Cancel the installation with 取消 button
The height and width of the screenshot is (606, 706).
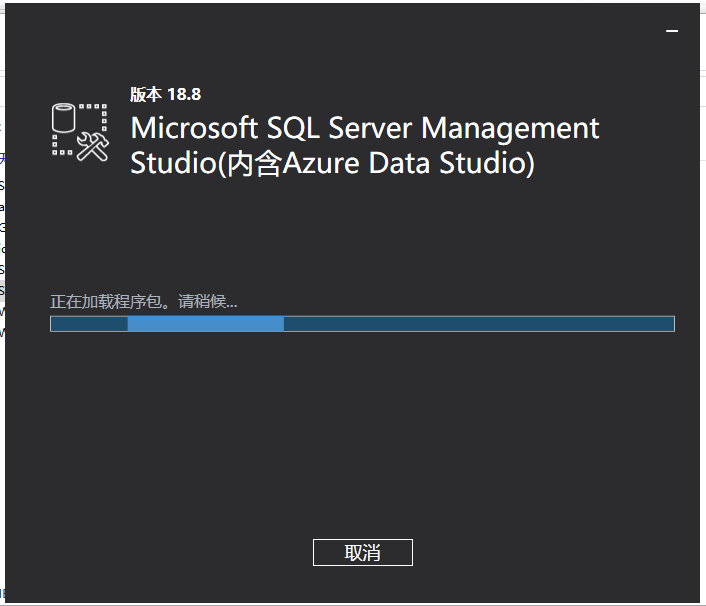(362, 552)
